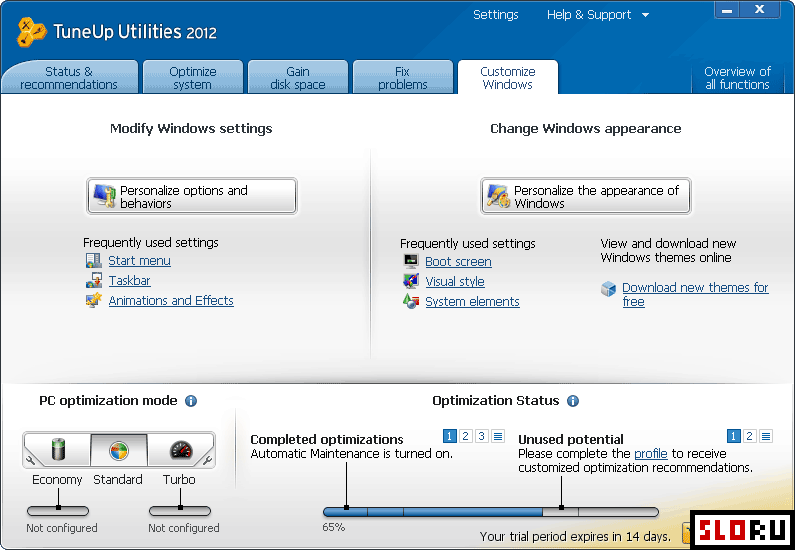Show completed optimizations page 1
Image resolution: width=795 pixels, height=550 pixels.
coord(449,436)
